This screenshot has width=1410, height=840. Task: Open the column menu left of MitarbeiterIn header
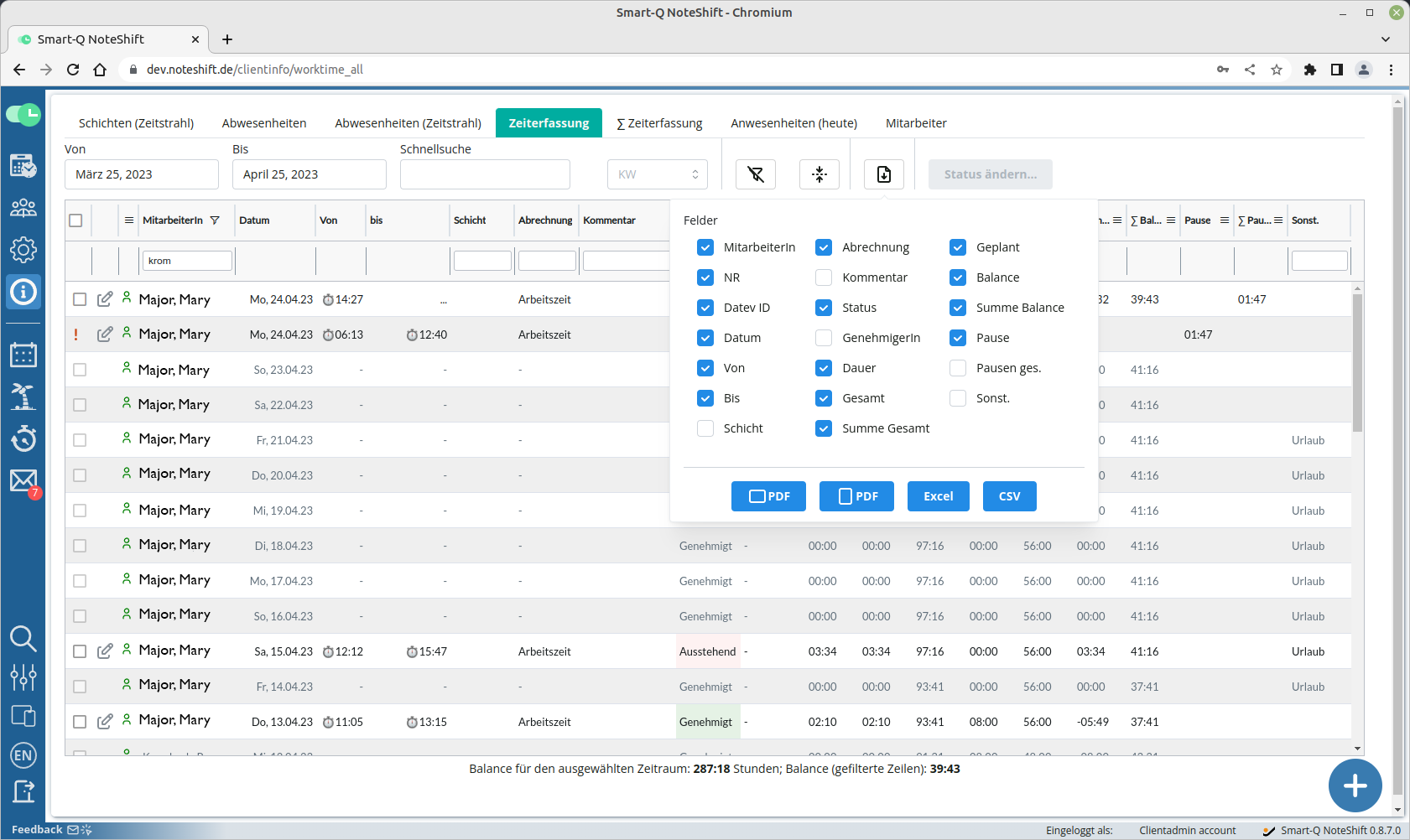tap(129, 220)
